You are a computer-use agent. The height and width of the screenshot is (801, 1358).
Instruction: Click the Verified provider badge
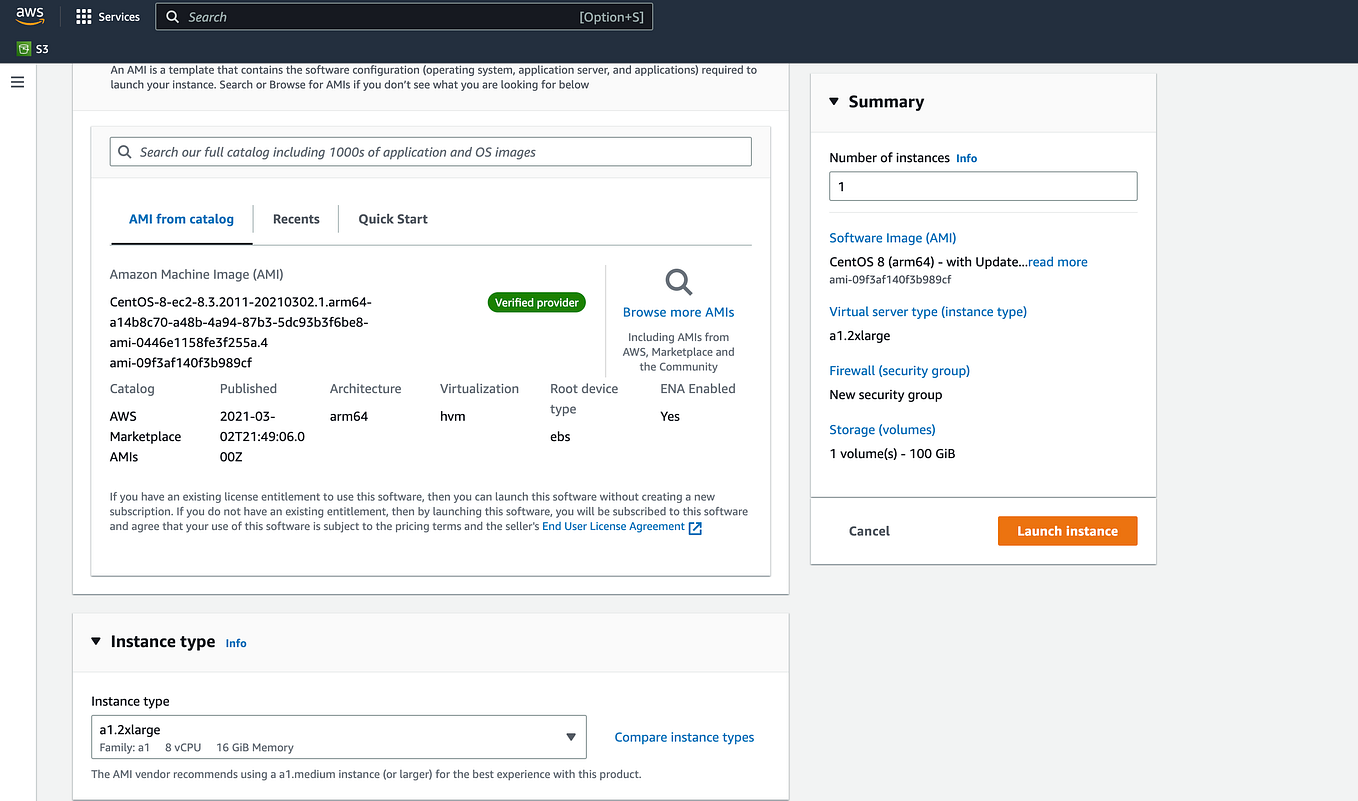(536, 302)
